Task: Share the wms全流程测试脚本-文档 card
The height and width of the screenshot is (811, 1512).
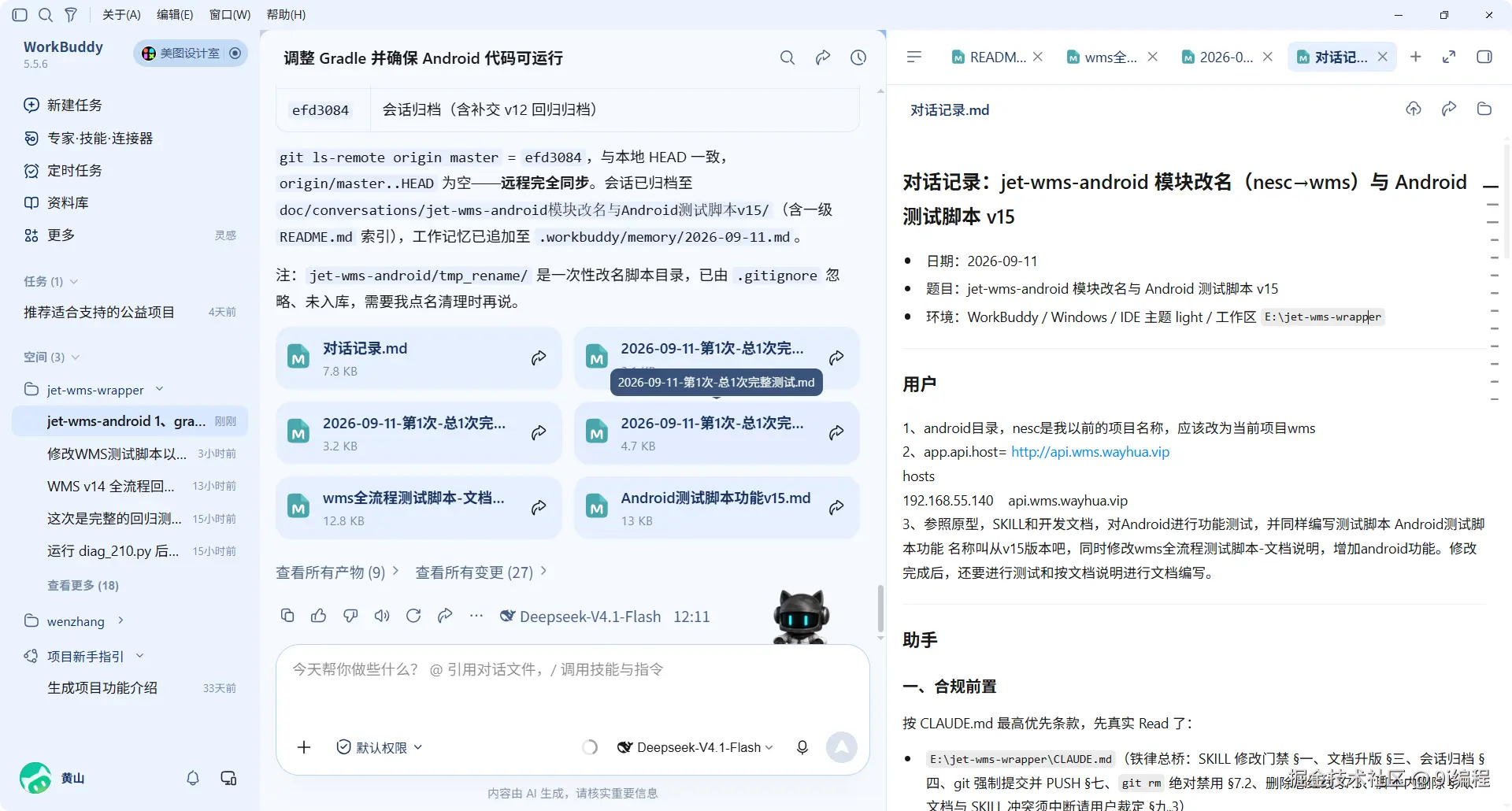Action: click(539, 508)
